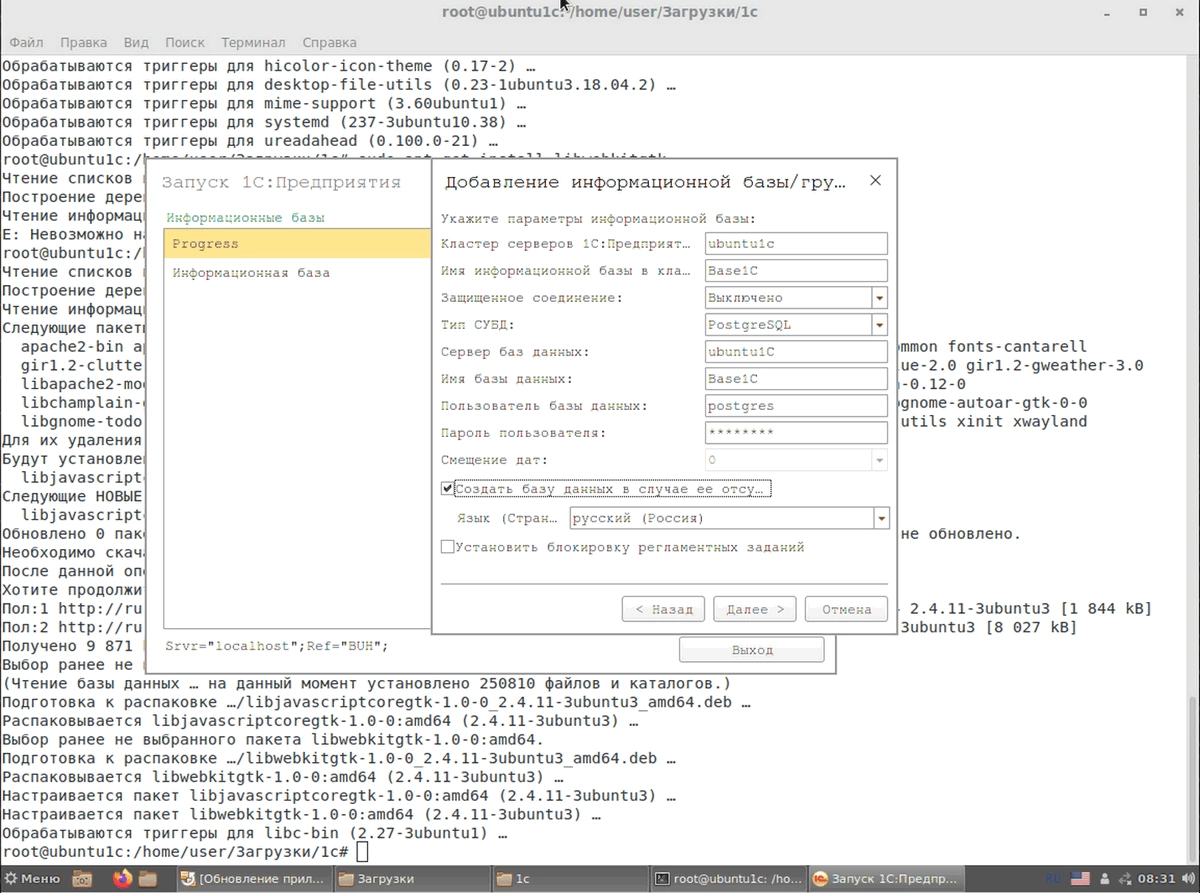Image resolution: width=1200 pixels, height=893 pixels.
Task: Open the terminal Файл menu
Action: click(26, 43)
